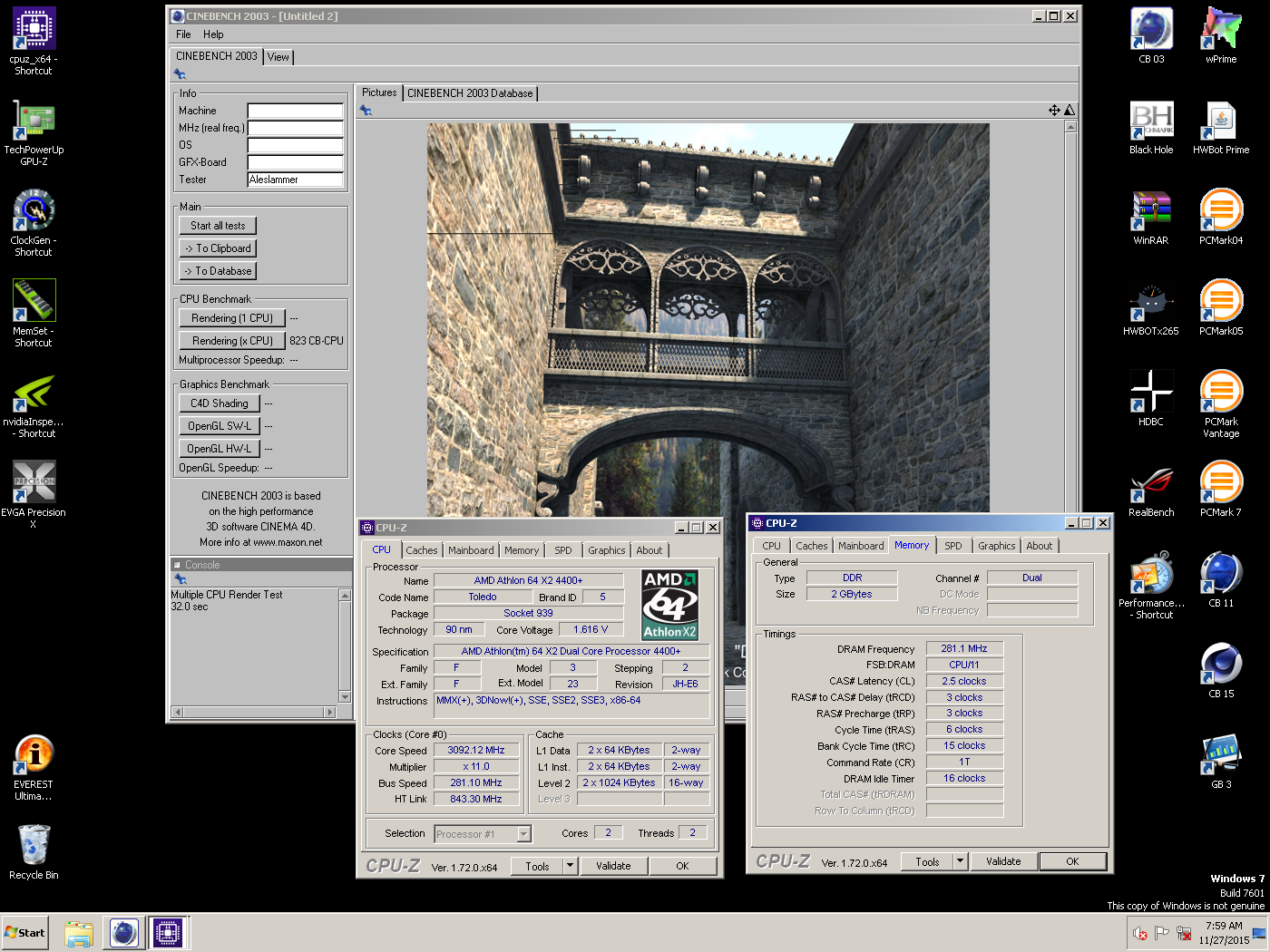Open the HWBOTx265 desktop icon
The image size is (1270, 952).
[x=1151, y=308]
